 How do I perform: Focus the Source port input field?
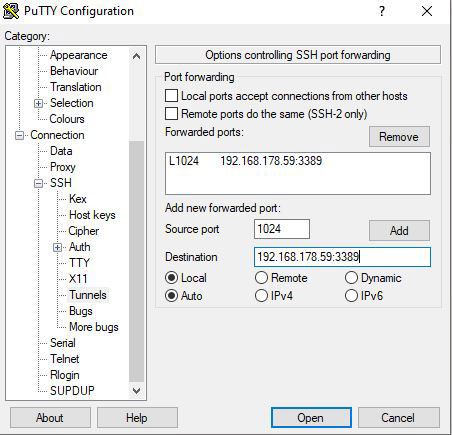click(282, 229)
